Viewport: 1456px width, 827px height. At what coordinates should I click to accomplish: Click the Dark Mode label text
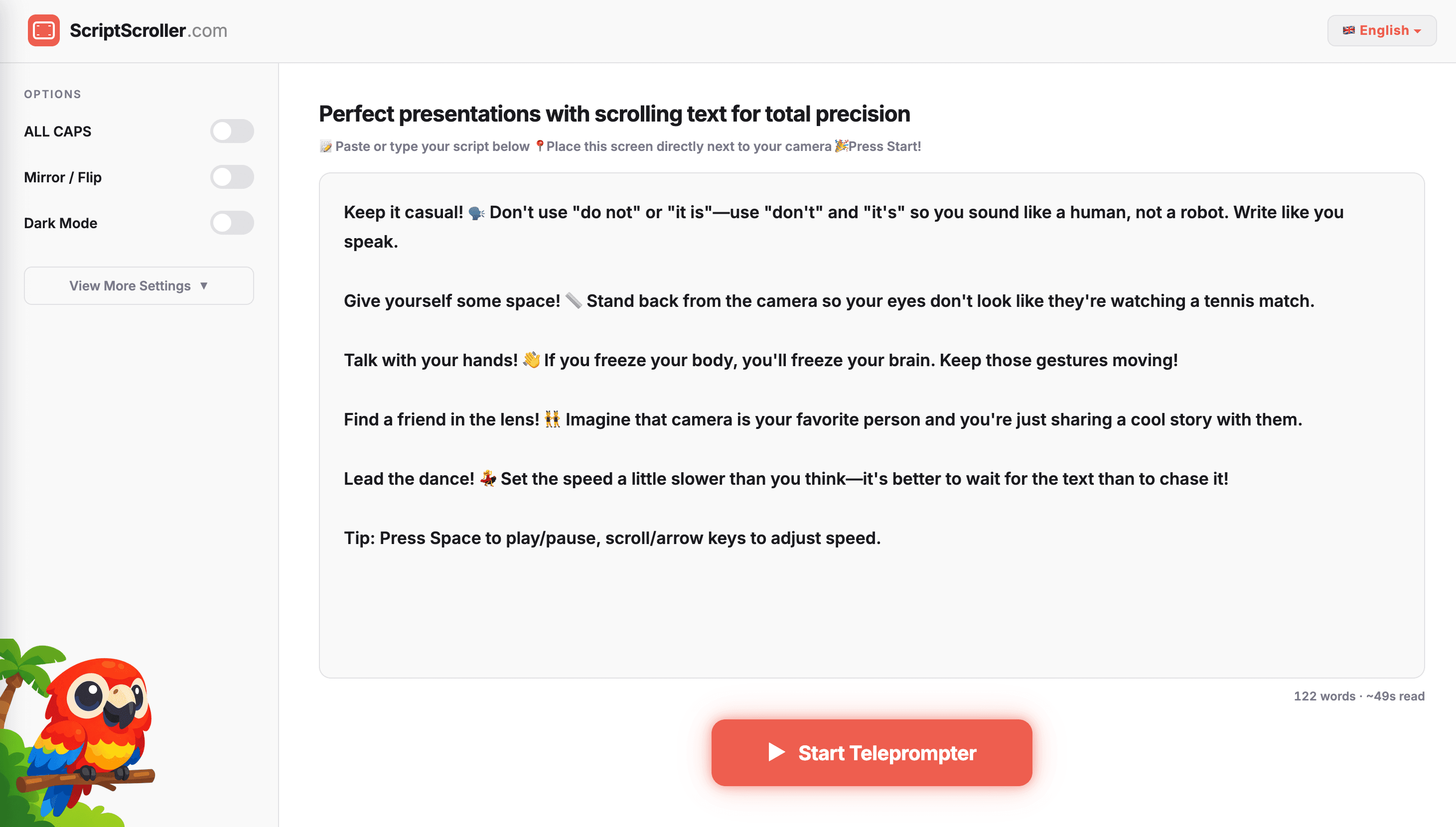(60, 223)
